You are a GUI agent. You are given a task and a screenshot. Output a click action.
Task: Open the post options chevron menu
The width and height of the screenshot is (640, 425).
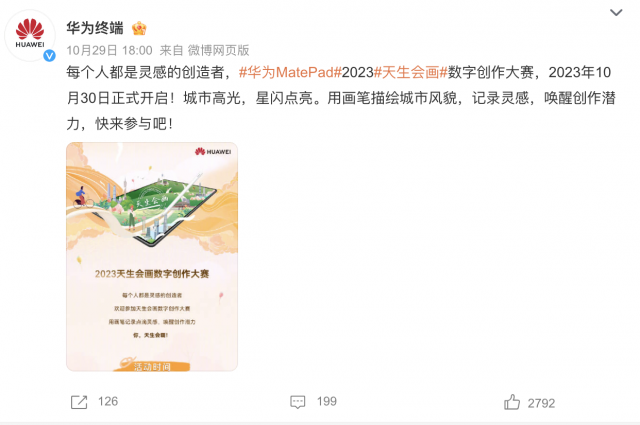click(616, 12)
